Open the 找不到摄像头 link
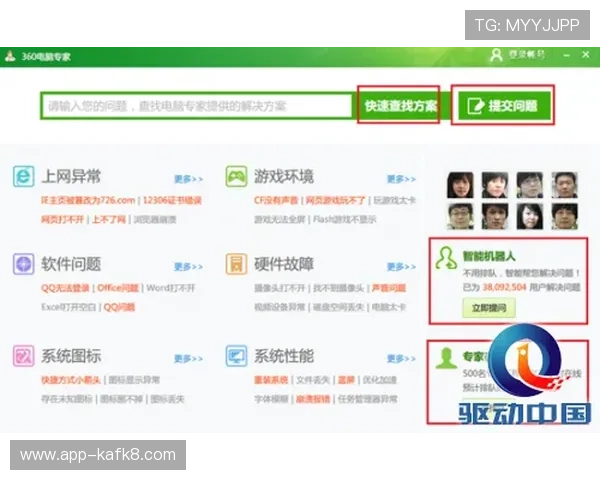This screenshot has width=600, height=480. click(339, 288)
